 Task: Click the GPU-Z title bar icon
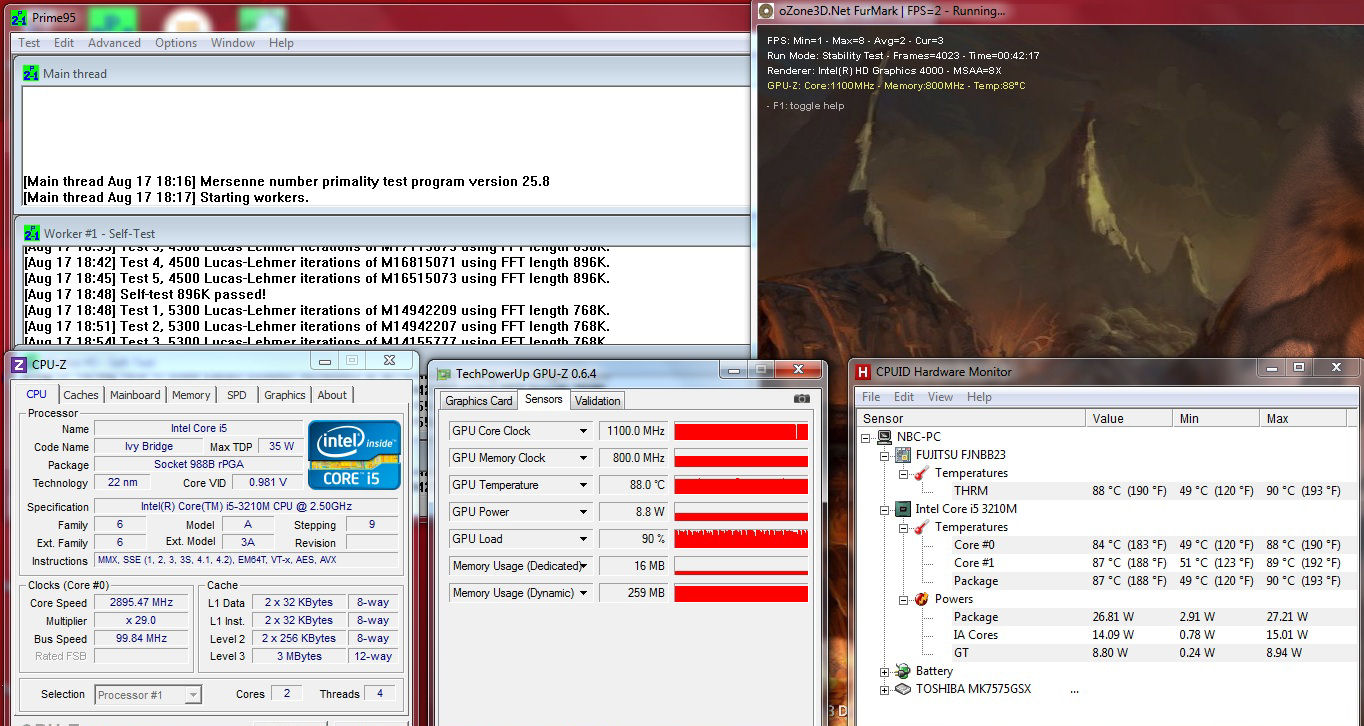pos(443,373)
